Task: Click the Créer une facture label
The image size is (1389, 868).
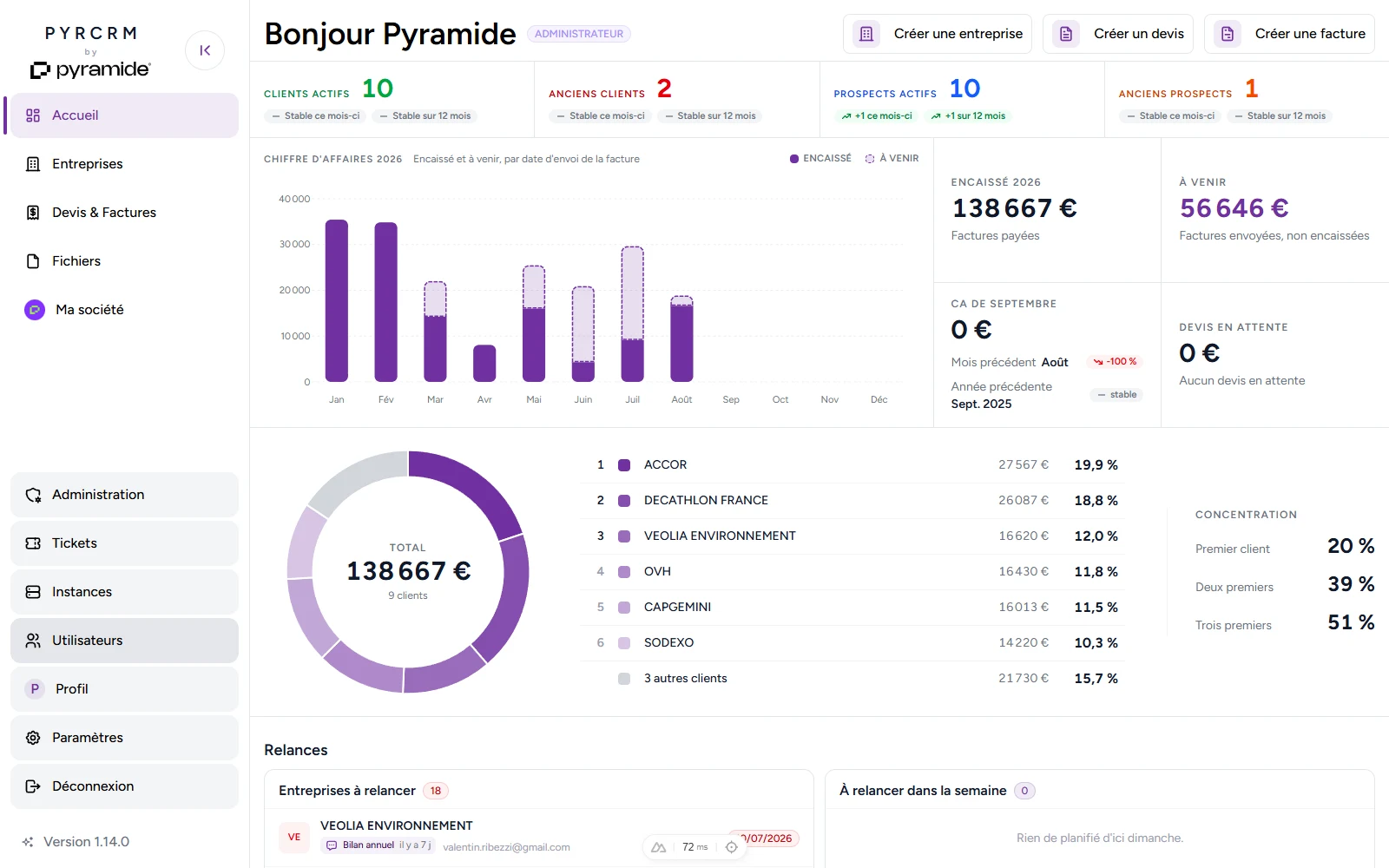Action: (x=1310, y=34)
